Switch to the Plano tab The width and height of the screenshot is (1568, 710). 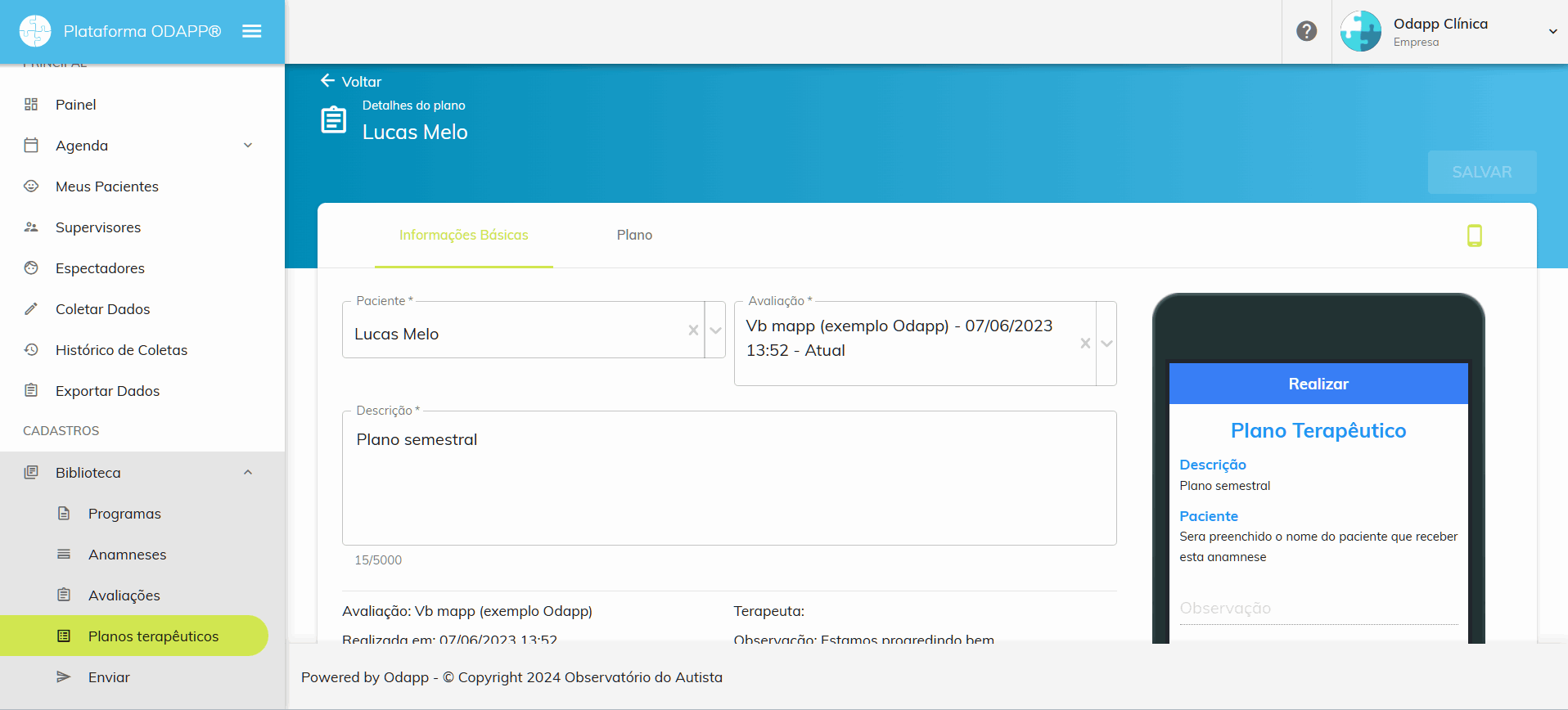coord(634,235)
